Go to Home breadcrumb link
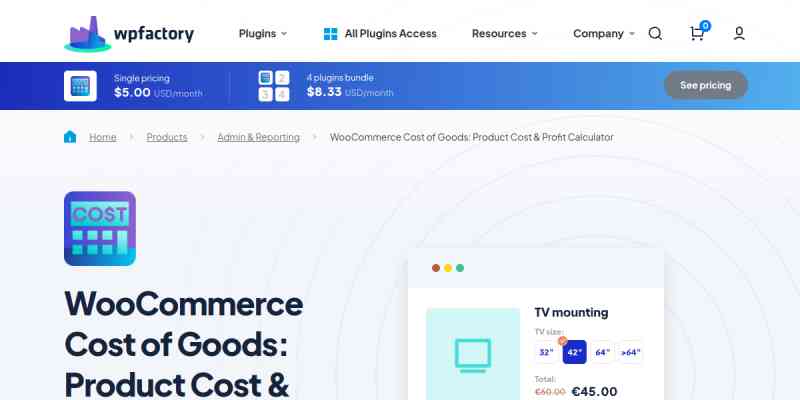Image resolution: width=800 pixels, height=400 pixels. click(x=103, y=137)
